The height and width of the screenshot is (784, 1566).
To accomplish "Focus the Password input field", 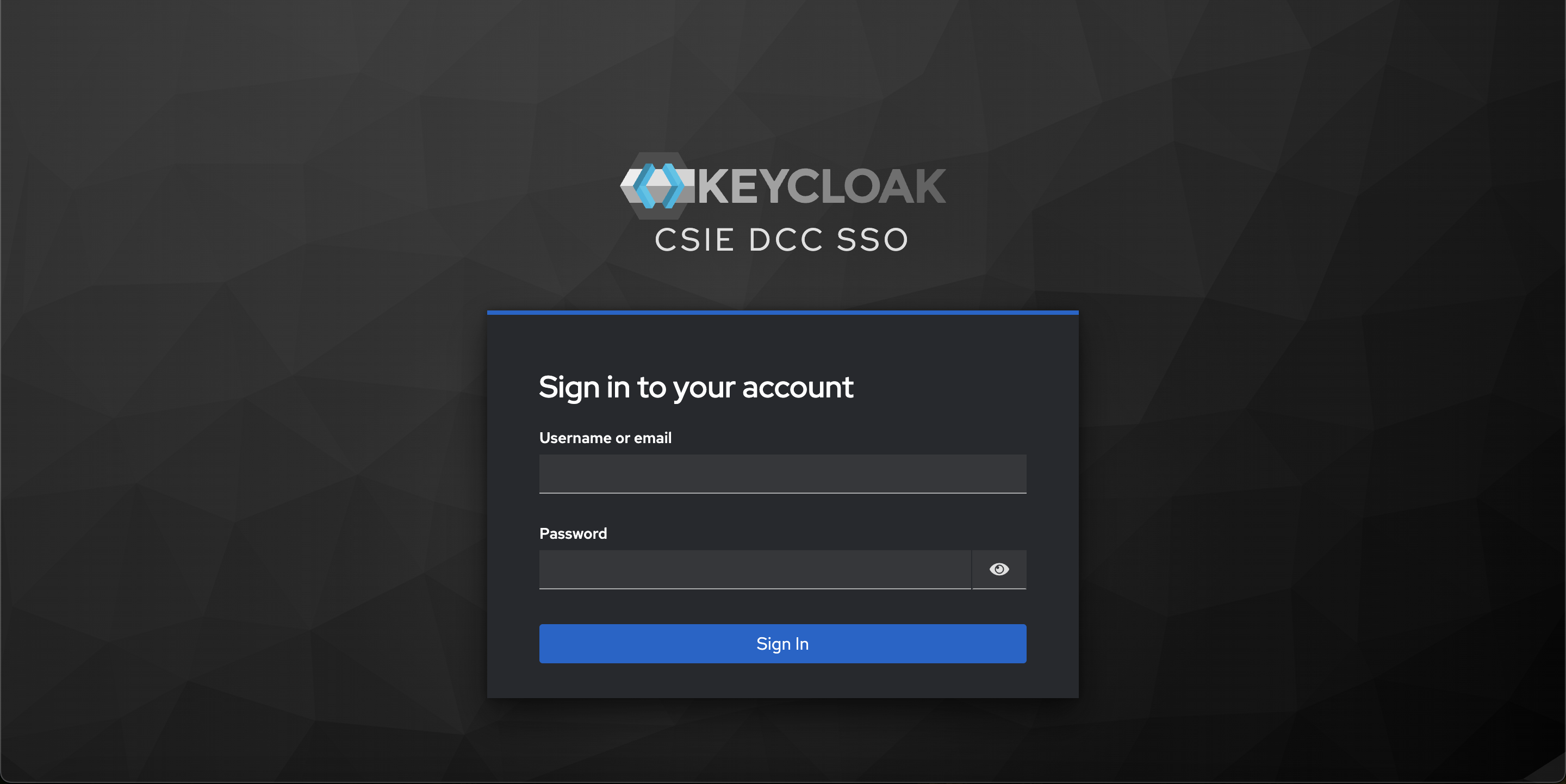I will pyautogui.click(x=755, y=569).
